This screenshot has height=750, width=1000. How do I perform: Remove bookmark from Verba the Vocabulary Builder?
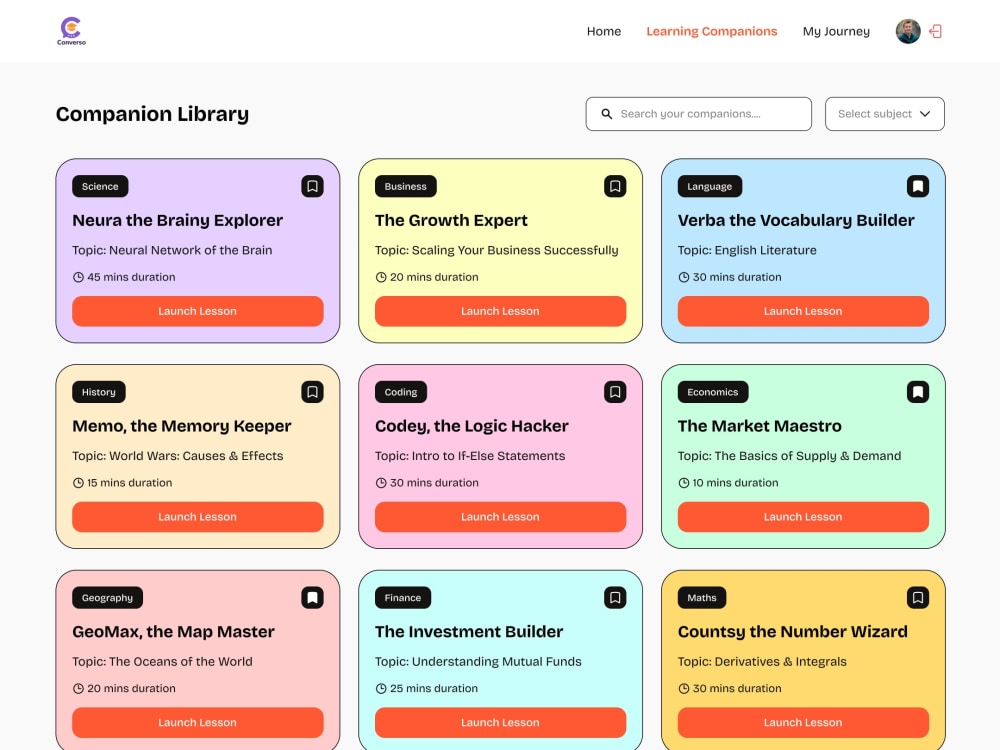click(x=918, y=186)
